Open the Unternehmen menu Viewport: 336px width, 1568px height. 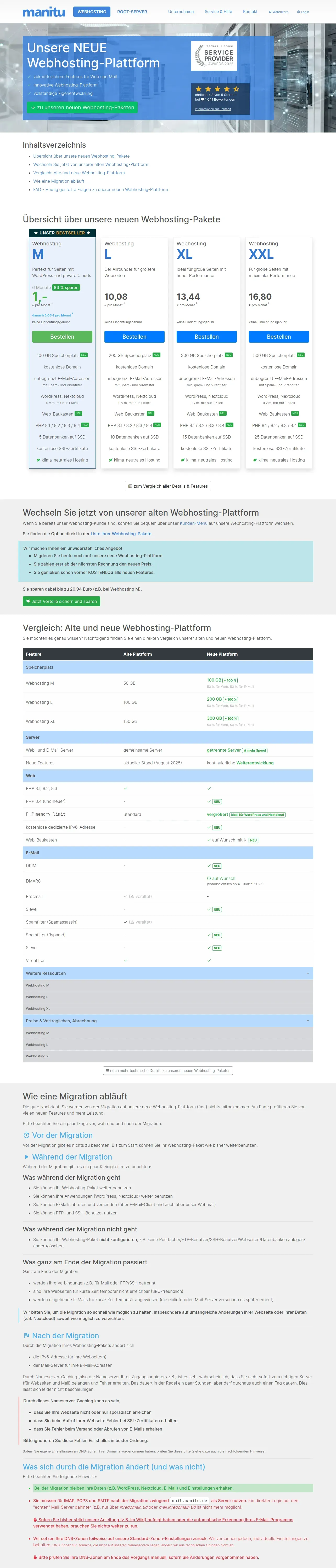click(181, 11)
